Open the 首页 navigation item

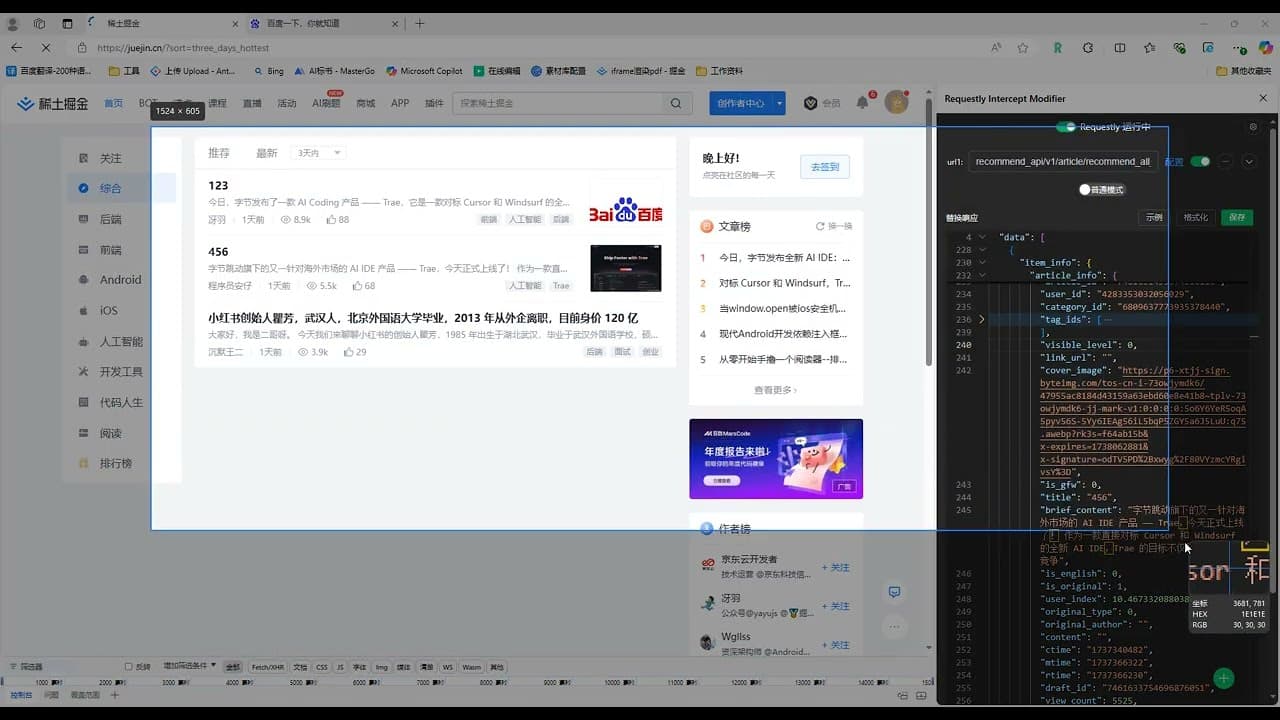[114, 103]
